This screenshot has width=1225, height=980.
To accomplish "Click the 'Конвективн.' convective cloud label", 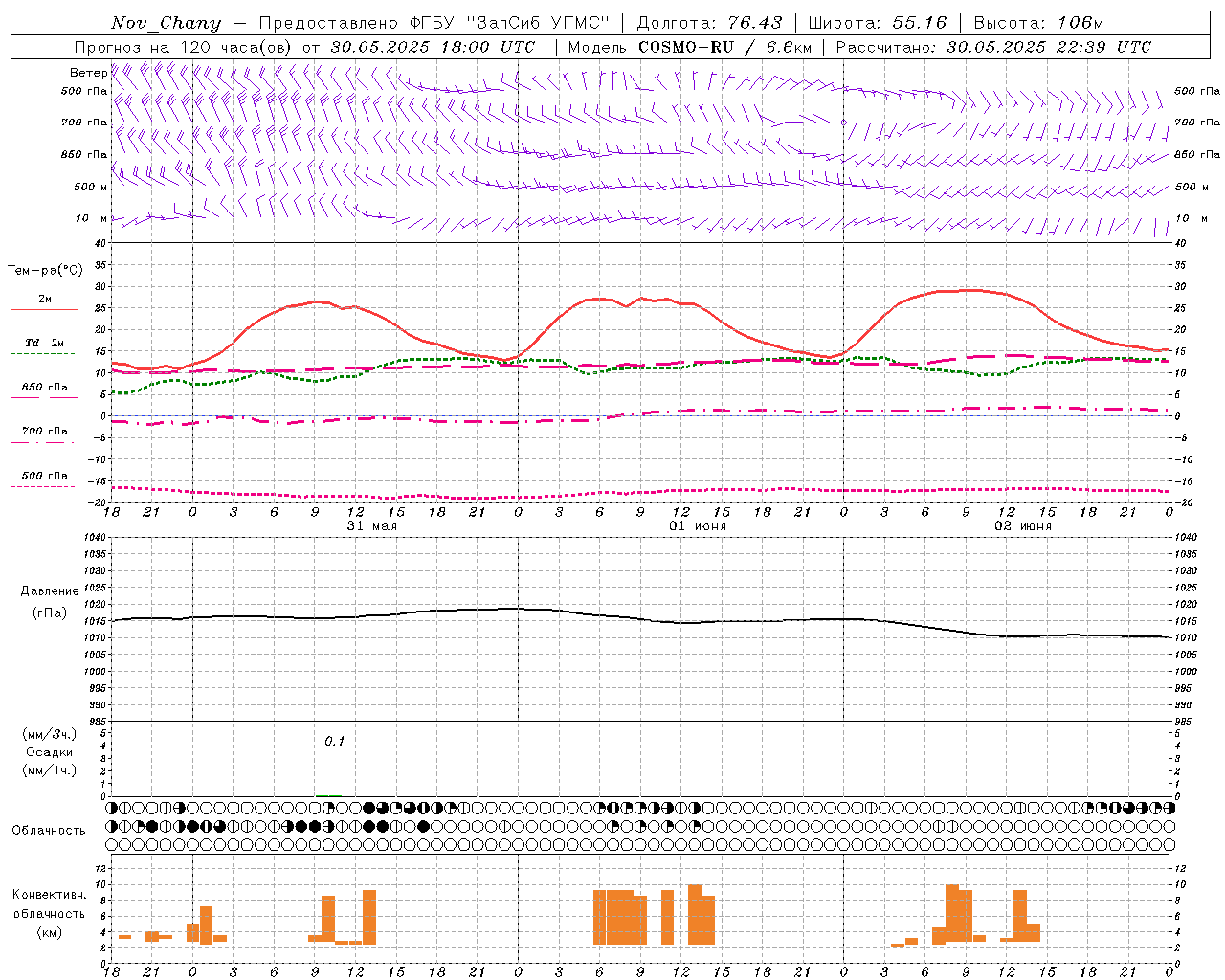I will (x=50, y=894).
